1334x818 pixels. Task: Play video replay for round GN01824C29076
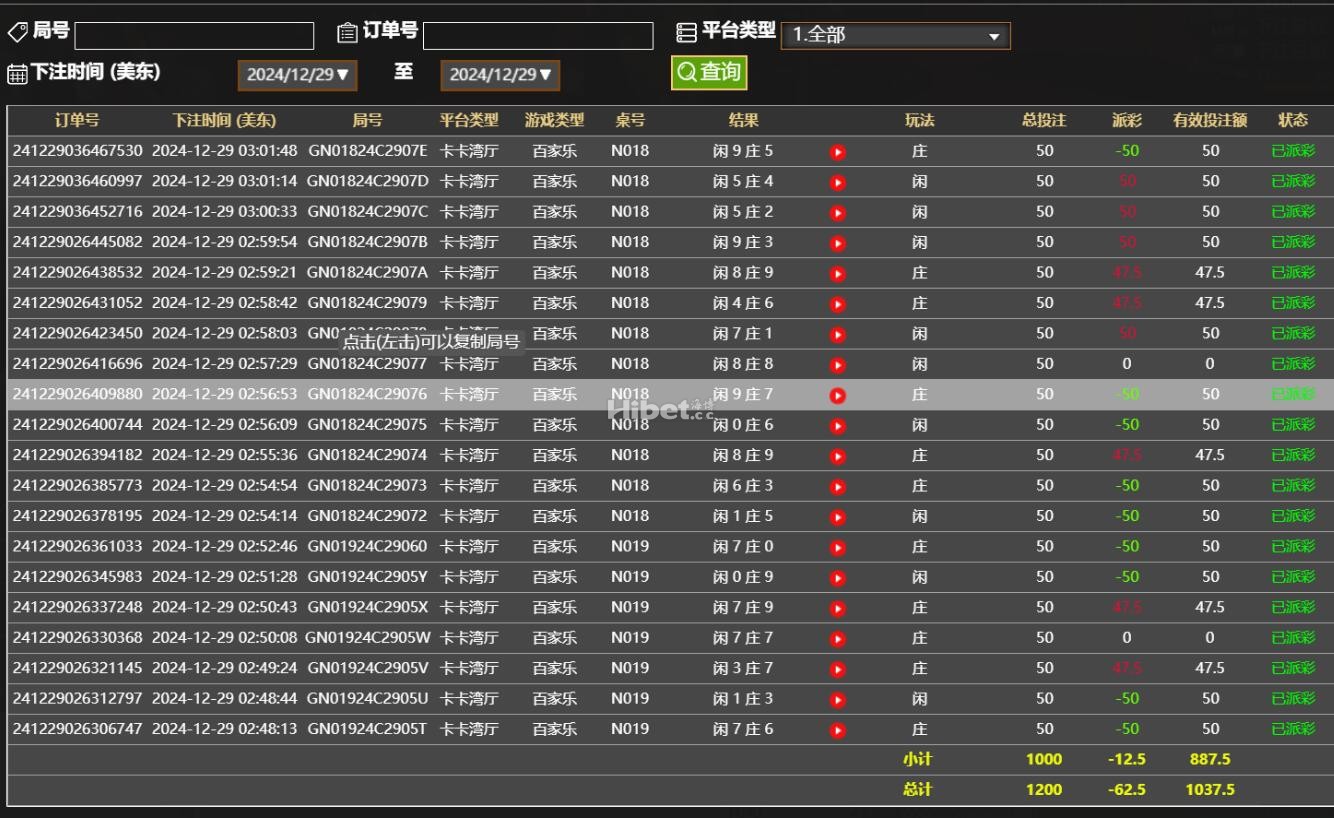pos(838,395)
